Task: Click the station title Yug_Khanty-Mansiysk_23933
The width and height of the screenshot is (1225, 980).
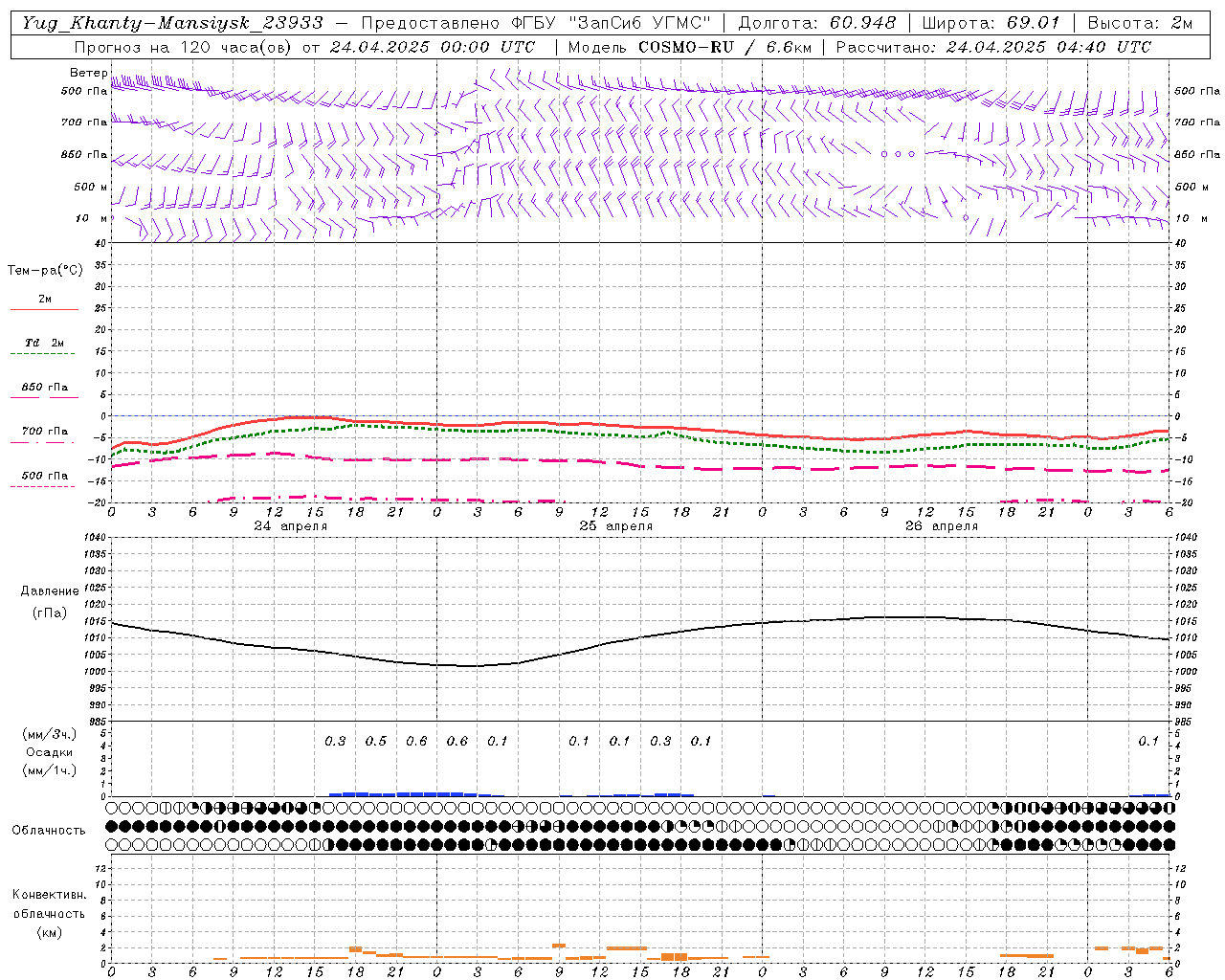Action: point(172,23)
